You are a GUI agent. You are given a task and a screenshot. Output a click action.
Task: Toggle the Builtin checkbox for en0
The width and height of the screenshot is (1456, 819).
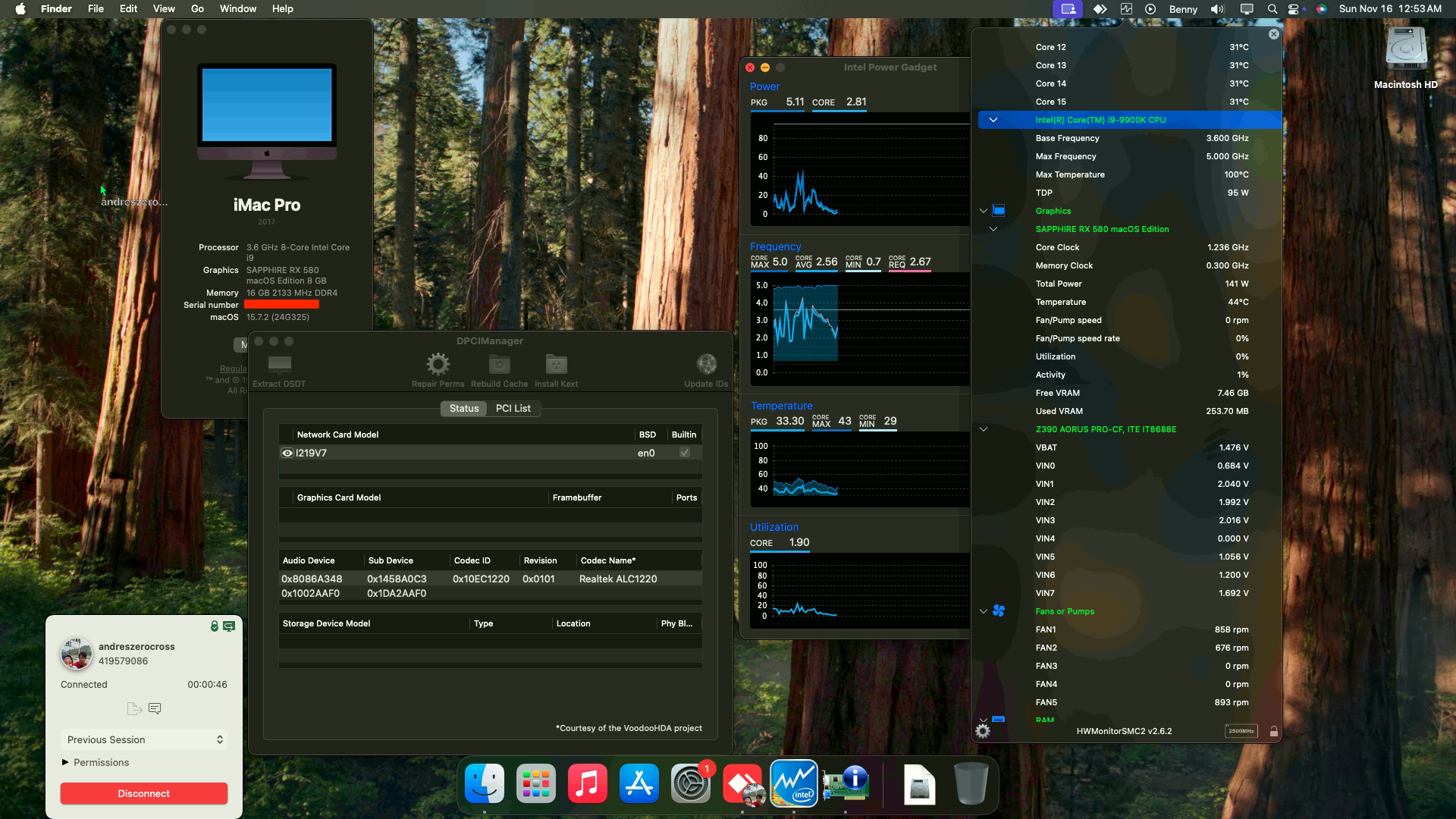coord(683,453)
